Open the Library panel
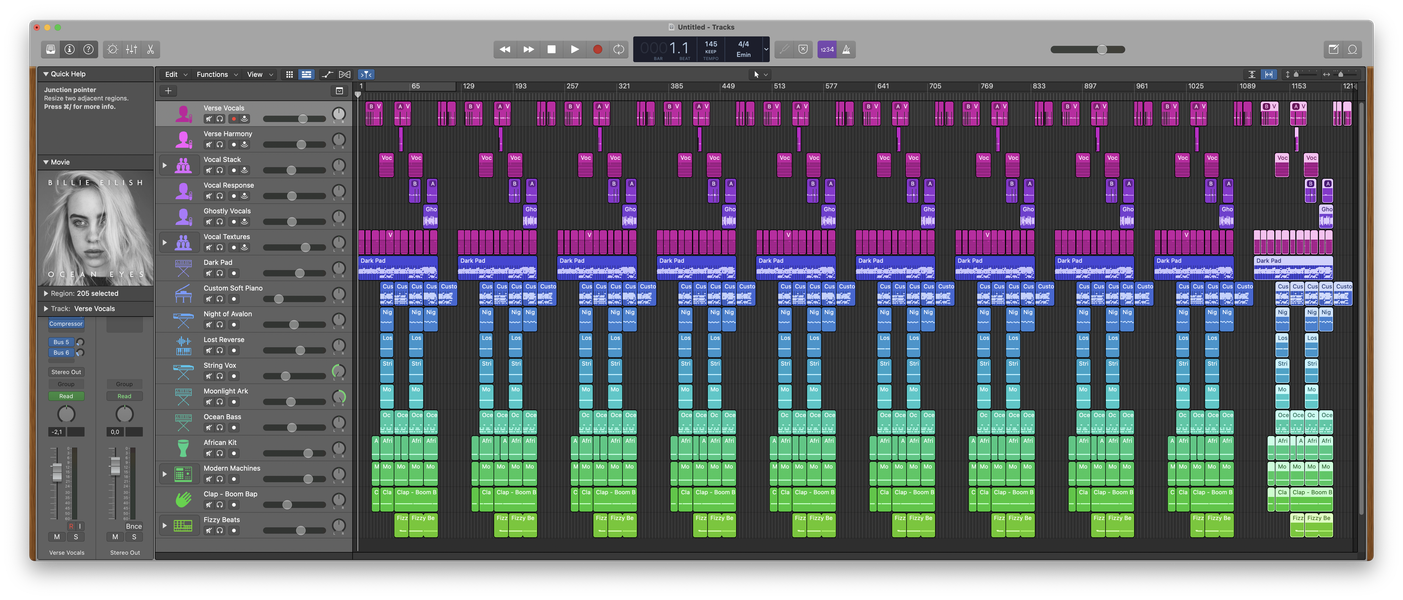This screenshot has width=1403, height=600. 50,49
